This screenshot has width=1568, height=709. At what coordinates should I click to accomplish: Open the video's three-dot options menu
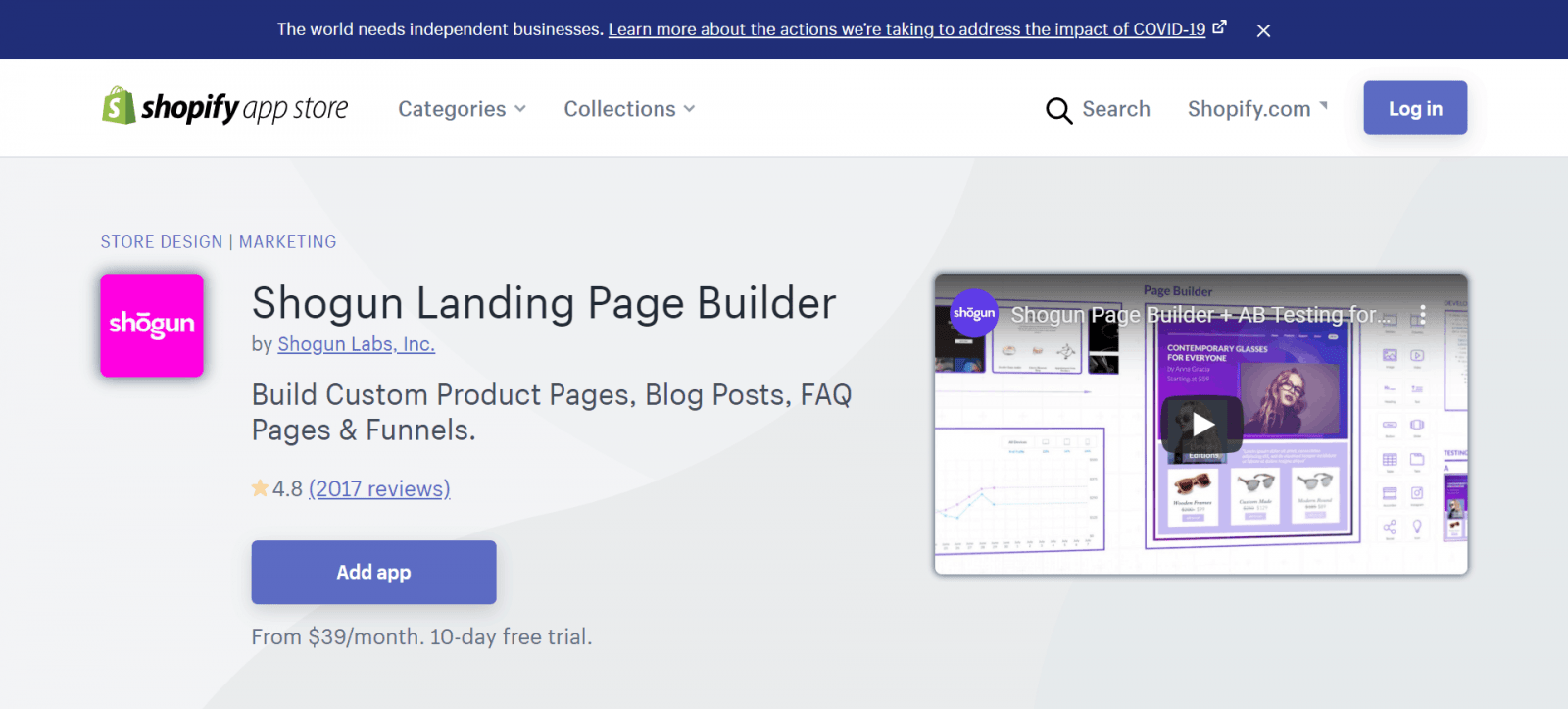pyautogui.click(x=1422, y=315)
